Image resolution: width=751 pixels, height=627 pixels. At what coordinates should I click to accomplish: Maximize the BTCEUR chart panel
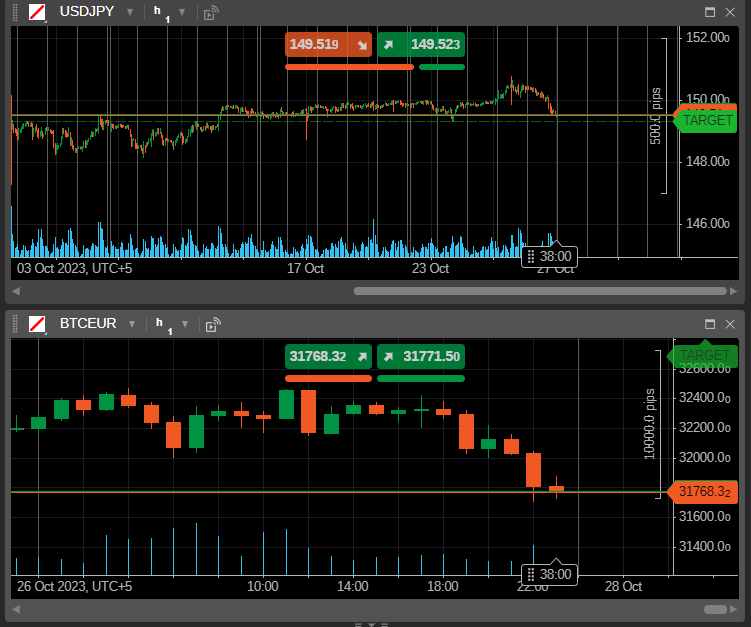[x=710, y=323]
